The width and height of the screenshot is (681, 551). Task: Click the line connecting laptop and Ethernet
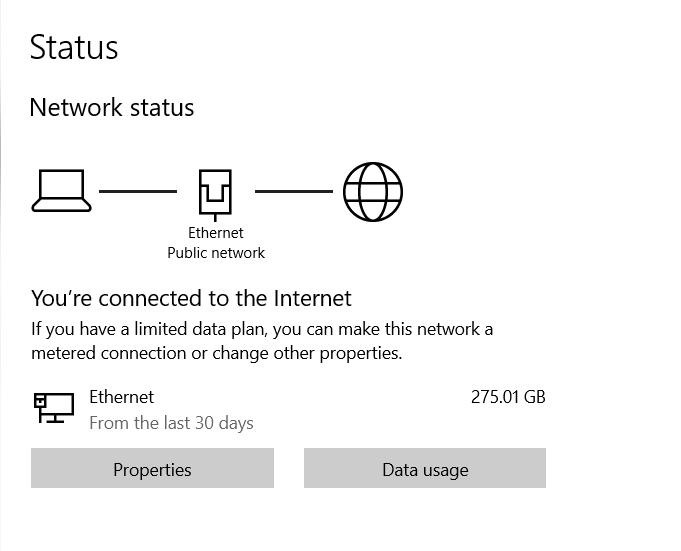138,191
